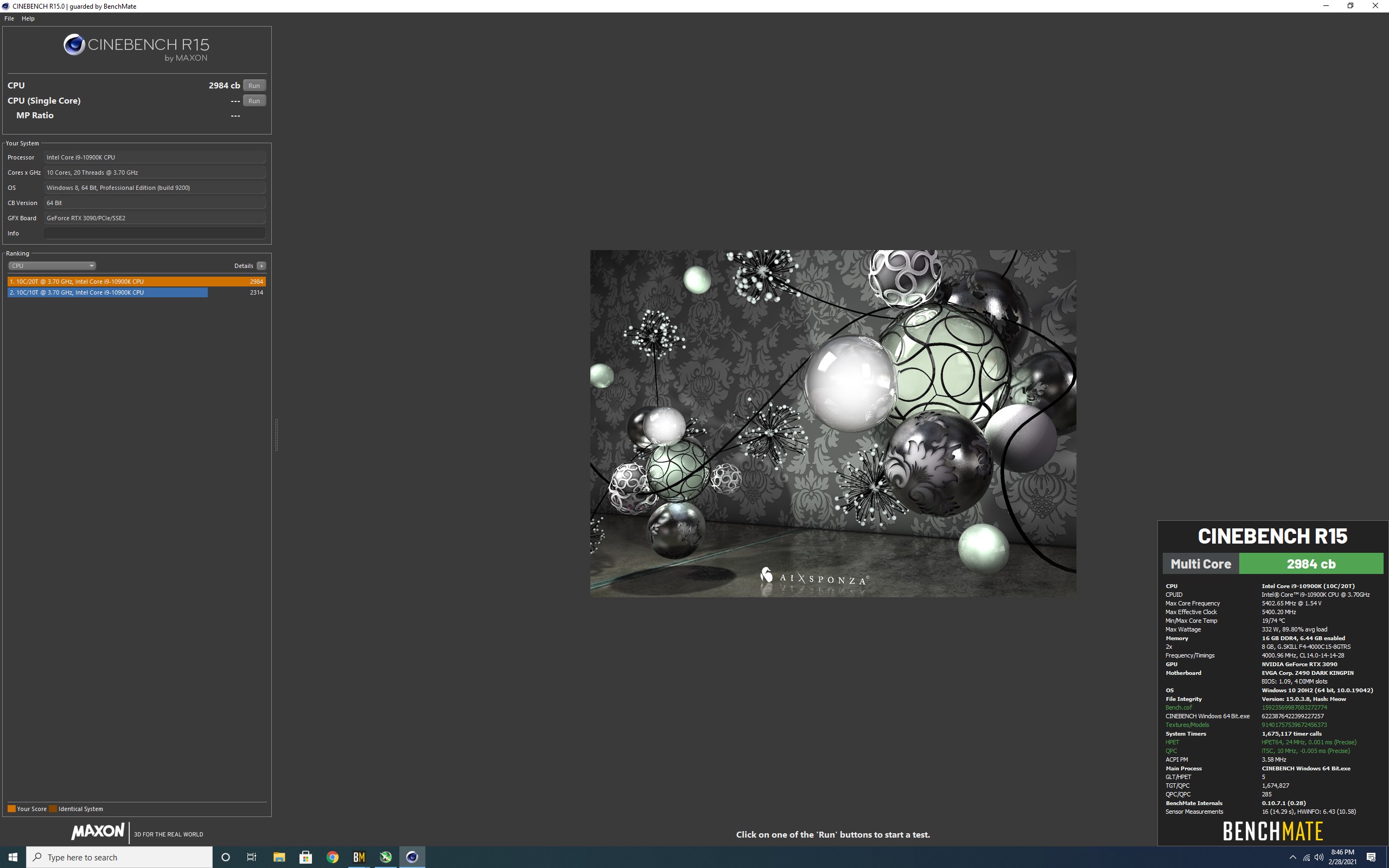The image size is (1389, 868).
Task: Click the Max Core Frequency value
Action: tap(1291, 603)
